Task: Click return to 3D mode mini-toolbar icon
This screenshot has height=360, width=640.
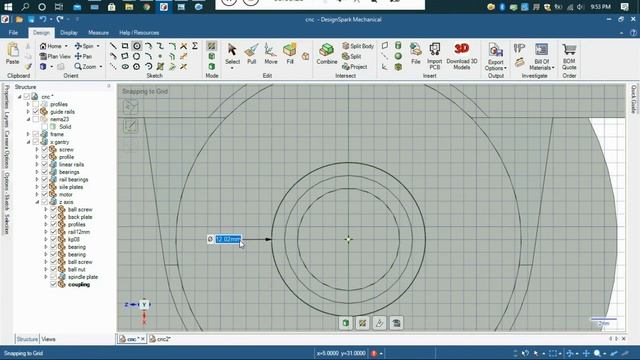Action: point(345,323)
